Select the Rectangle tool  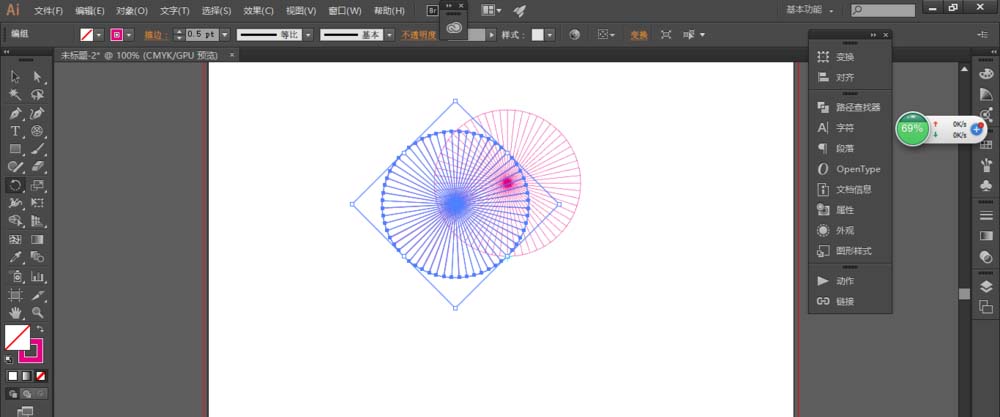pyautogui.click(x=15, y=149)
